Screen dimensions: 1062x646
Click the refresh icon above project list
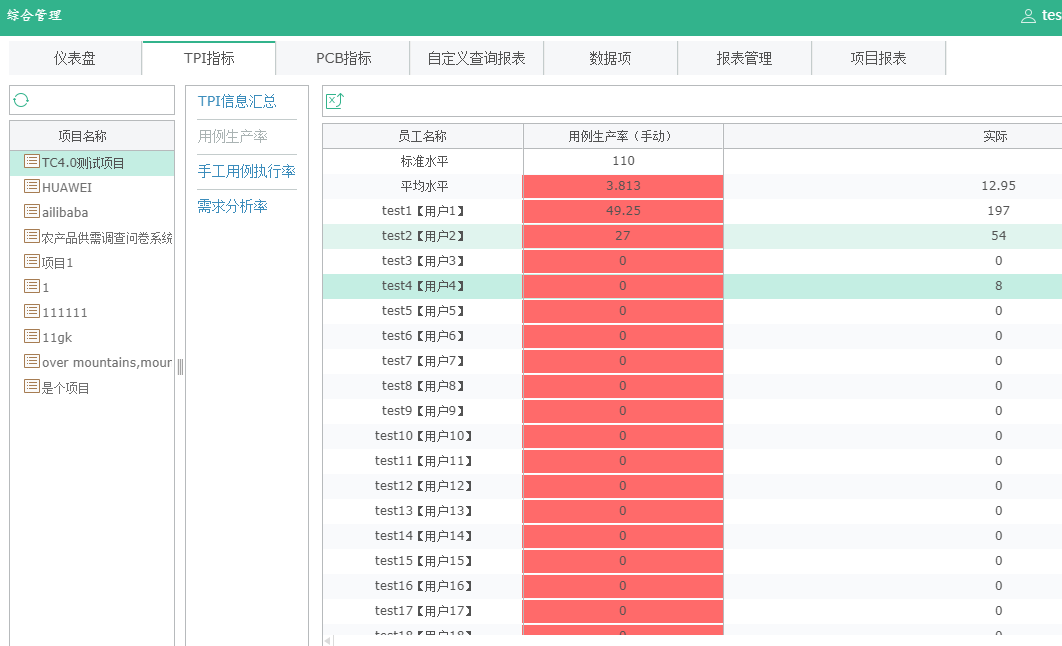click(x=21, y=100)
